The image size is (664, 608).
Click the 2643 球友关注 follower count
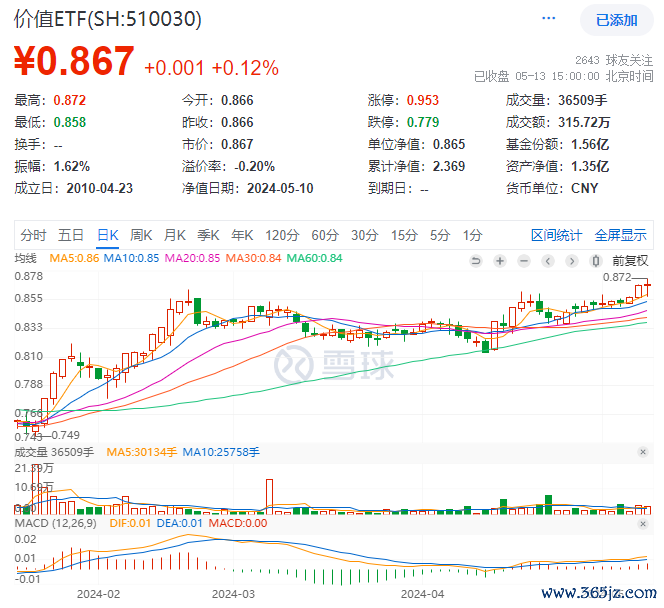click(x=614, y=60)
